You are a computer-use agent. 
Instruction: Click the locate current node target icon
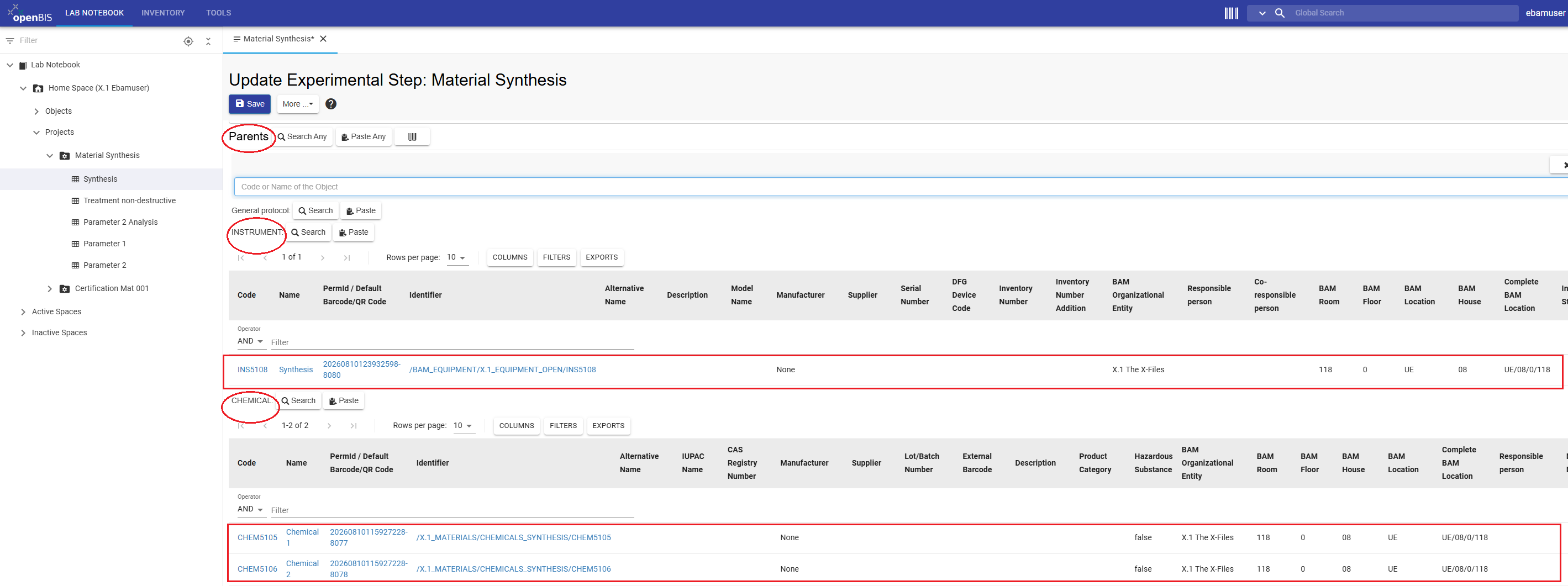click(188, 41)
